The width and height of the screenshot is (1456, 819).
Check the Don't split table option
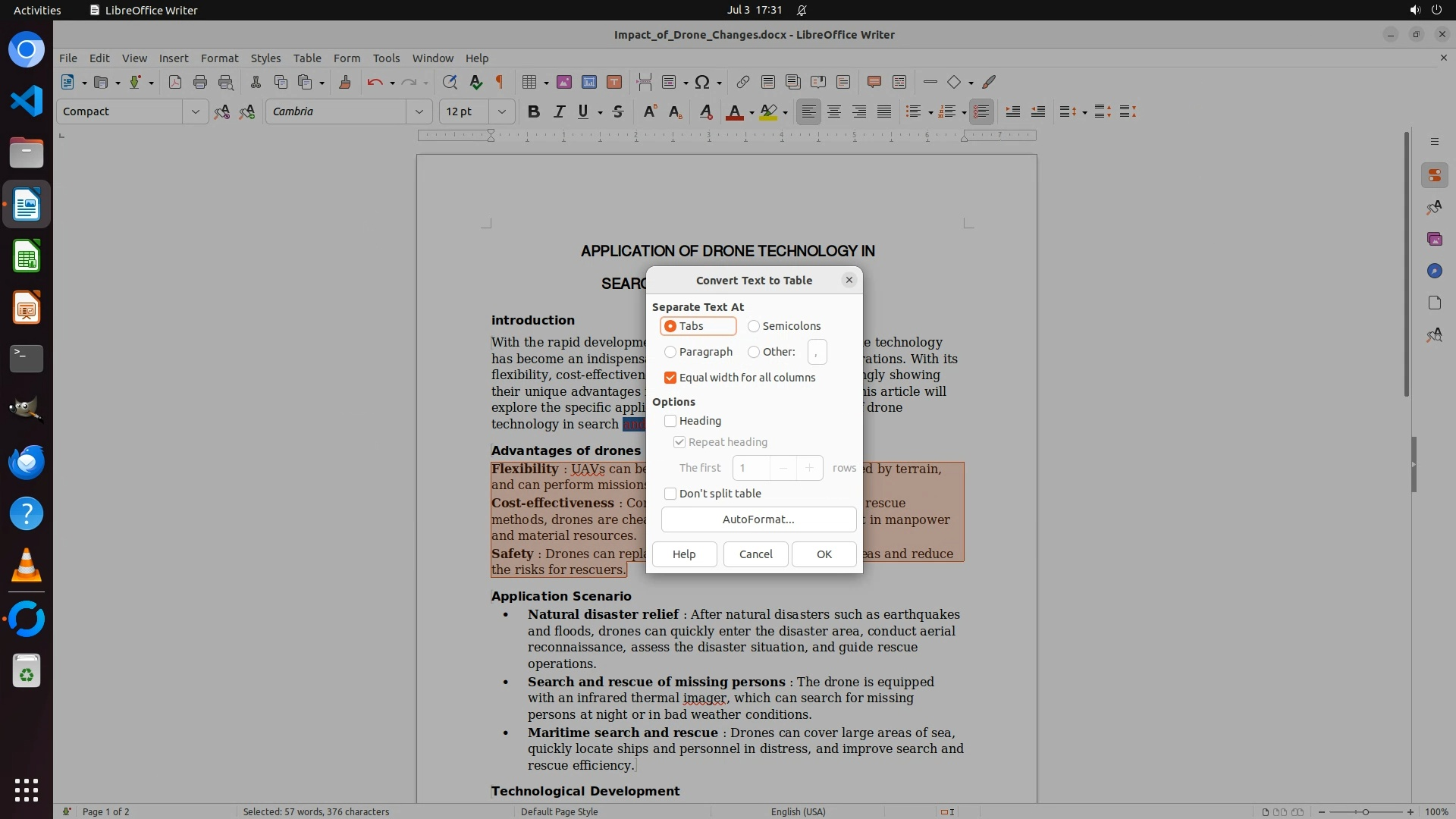pos(670,494)
